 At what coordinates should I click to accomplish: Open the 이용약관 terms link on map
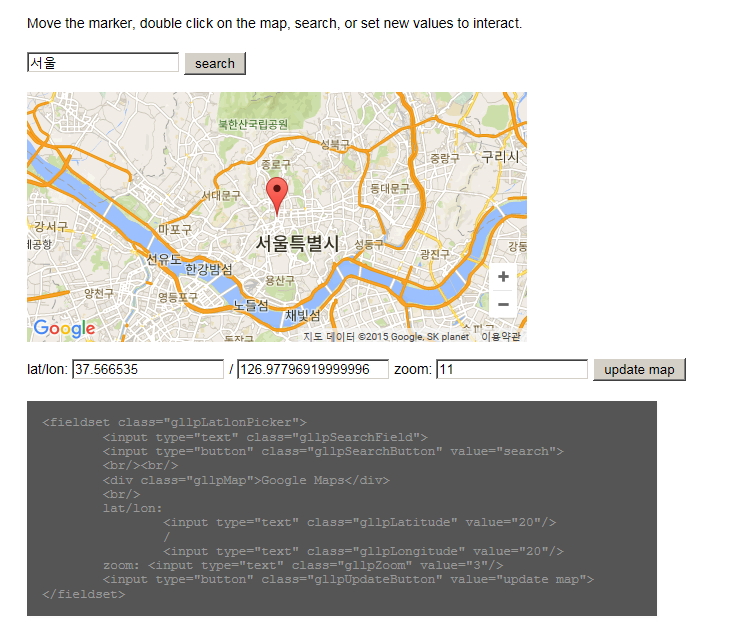(x=501, y=336)
